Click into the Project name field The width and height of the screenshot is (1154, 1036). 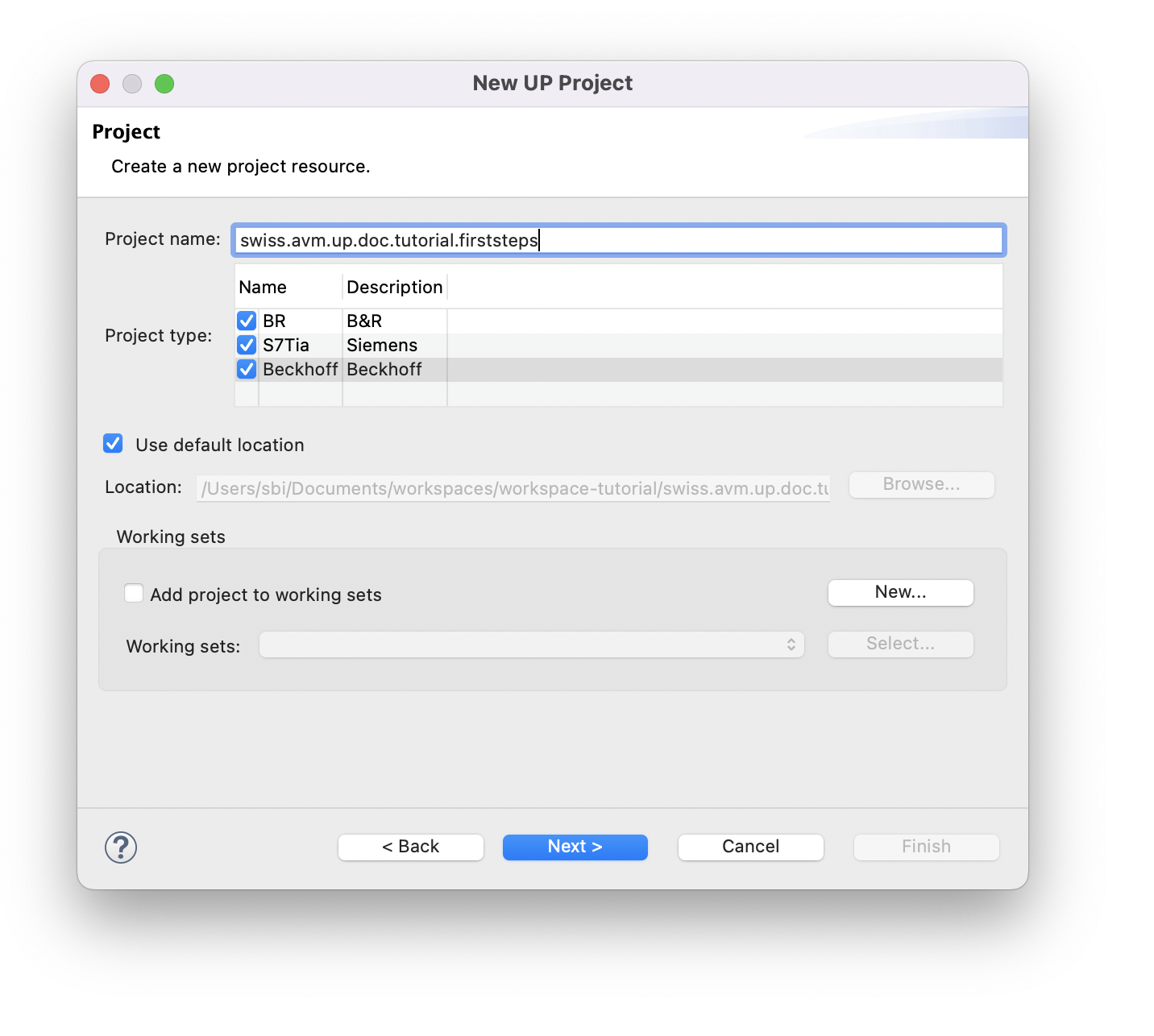click(617, 240)
